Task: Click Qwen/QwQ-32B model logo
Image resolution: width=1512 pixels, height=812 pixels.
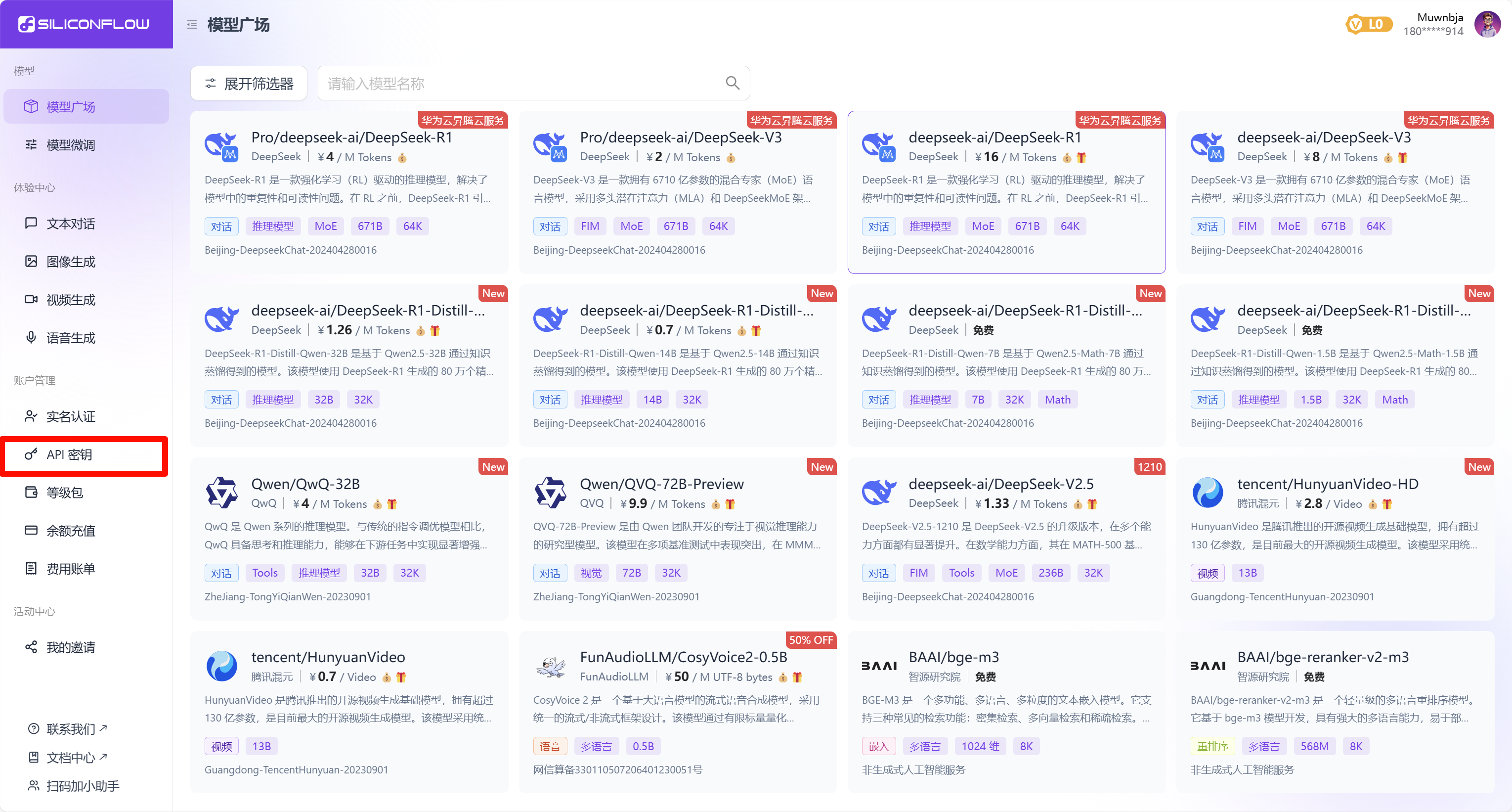Action: pyautogui.click(x=221, y=493)
